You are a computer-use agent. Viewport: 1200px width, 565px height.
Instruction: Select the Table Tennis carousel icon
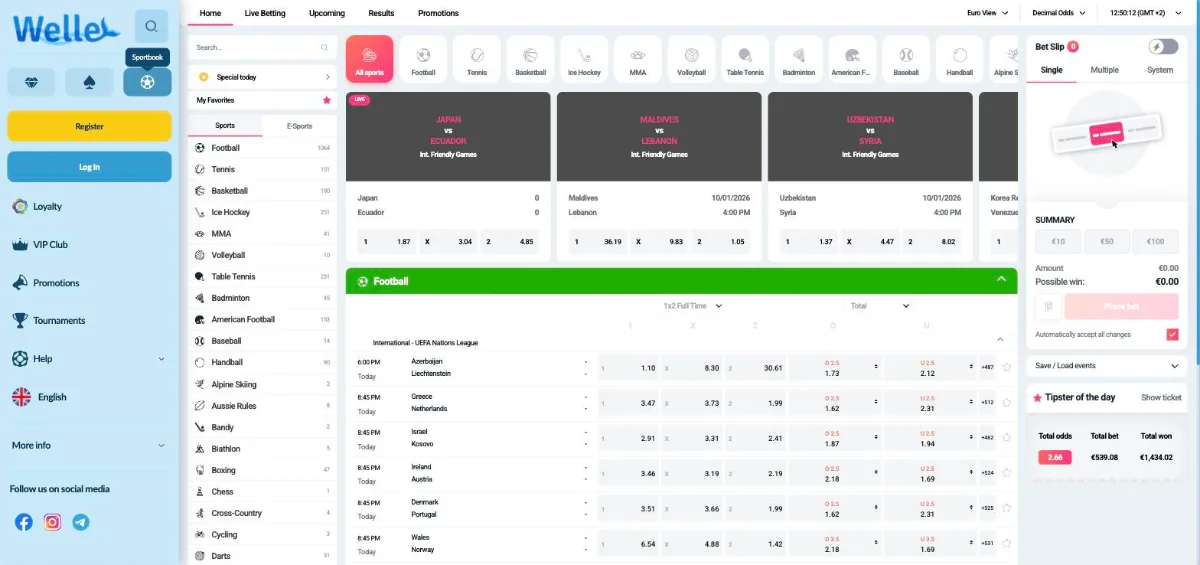745,59
